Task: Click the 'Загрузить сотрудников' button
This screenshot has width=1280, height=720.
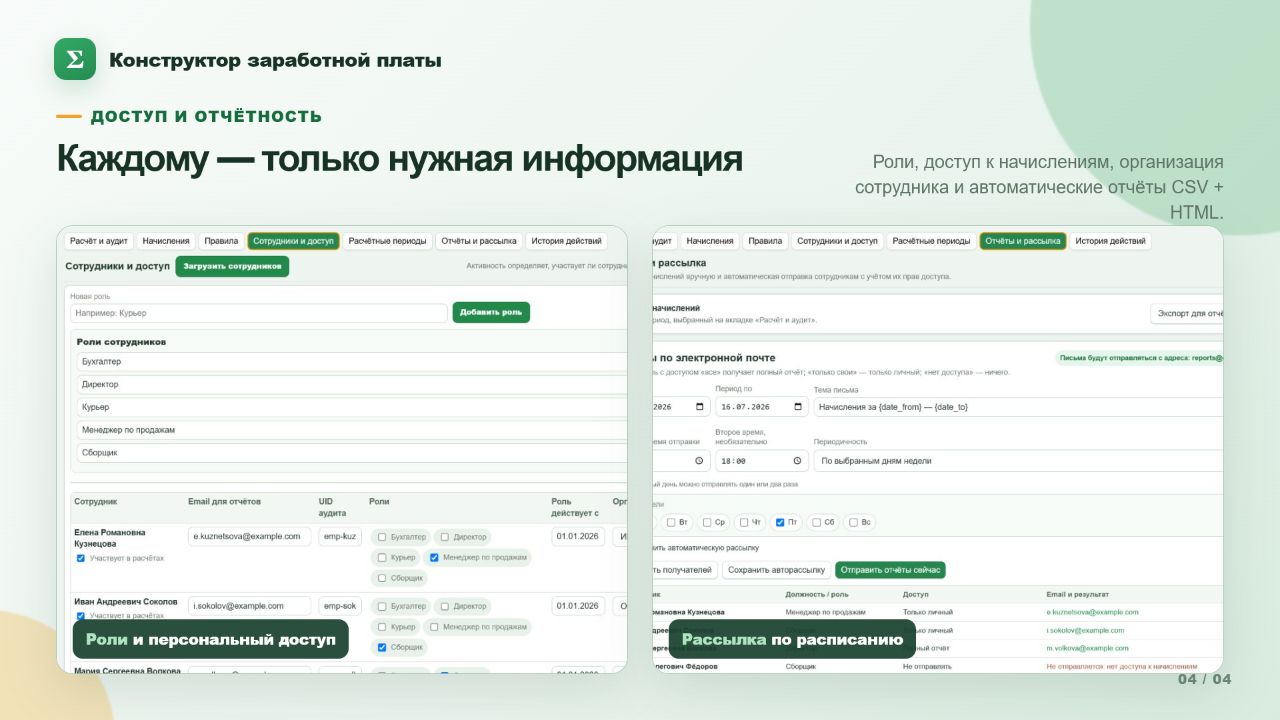Action: 232,266
